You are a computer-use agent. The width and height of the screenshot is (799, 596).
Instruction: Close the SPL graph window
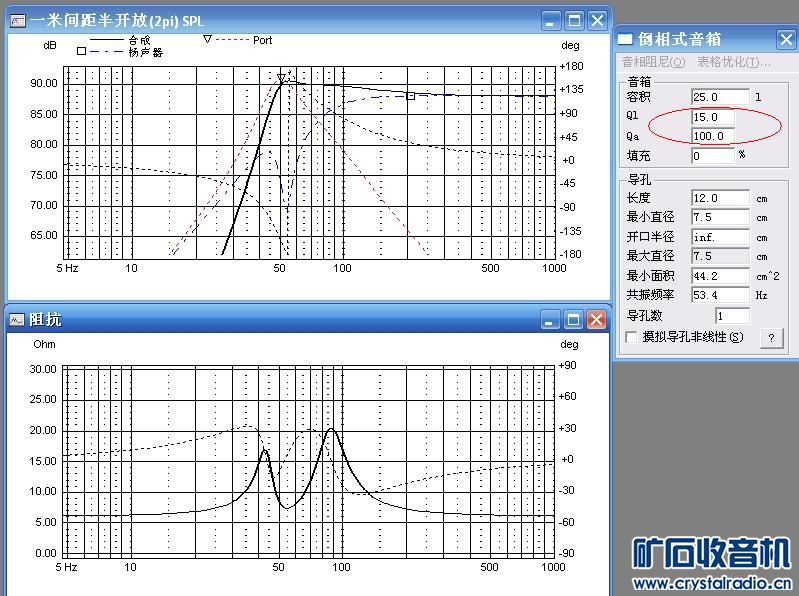point(597,21)
